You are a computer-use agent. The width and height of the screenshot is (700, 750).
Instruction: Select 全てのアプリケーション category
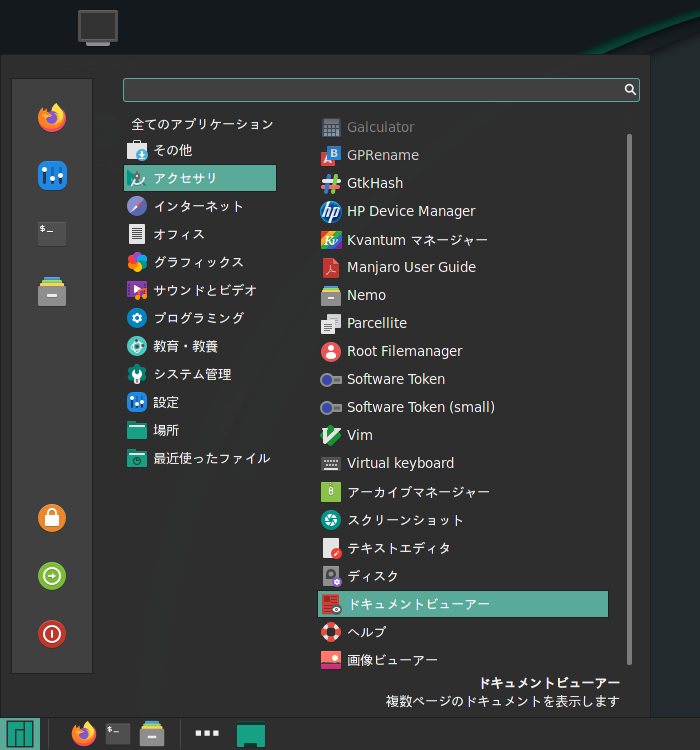click(x=202, y=124)
